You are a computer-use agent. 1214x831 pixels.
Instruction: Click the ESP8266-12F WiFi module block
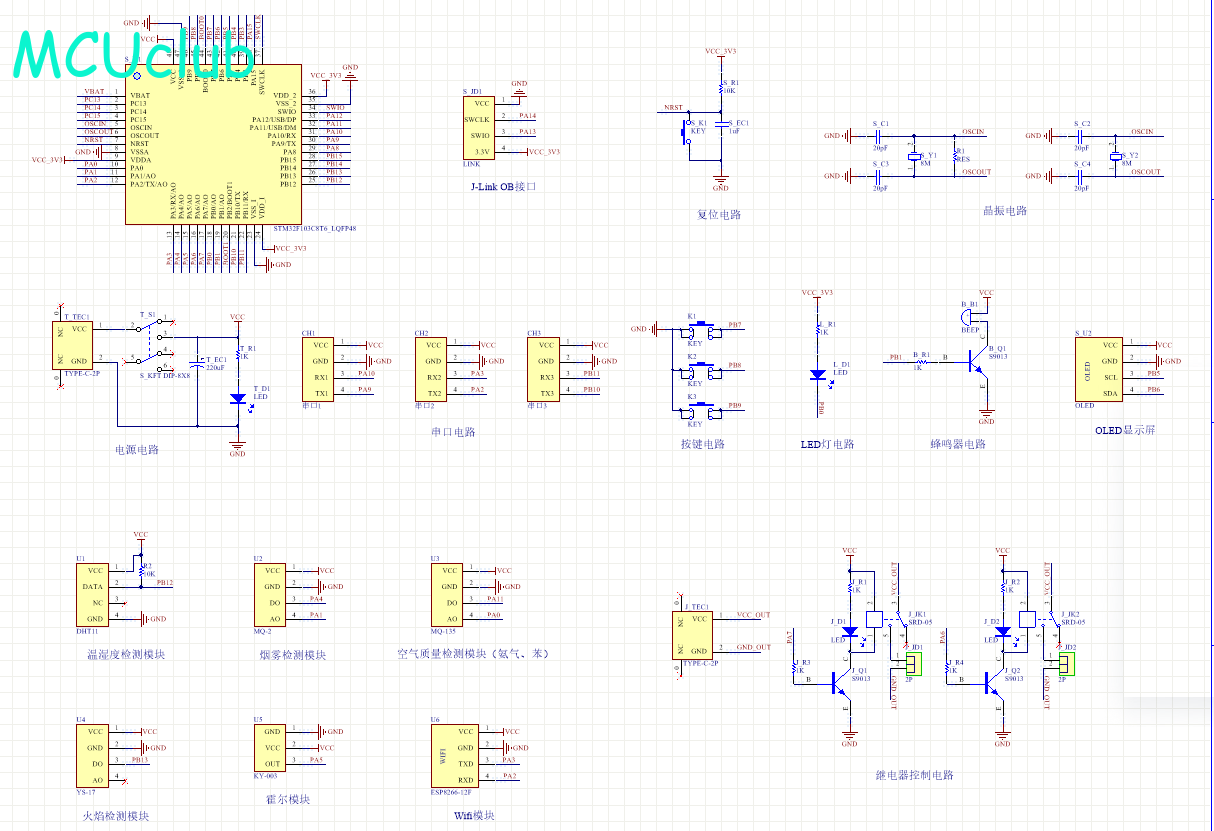tap(454, 755)
